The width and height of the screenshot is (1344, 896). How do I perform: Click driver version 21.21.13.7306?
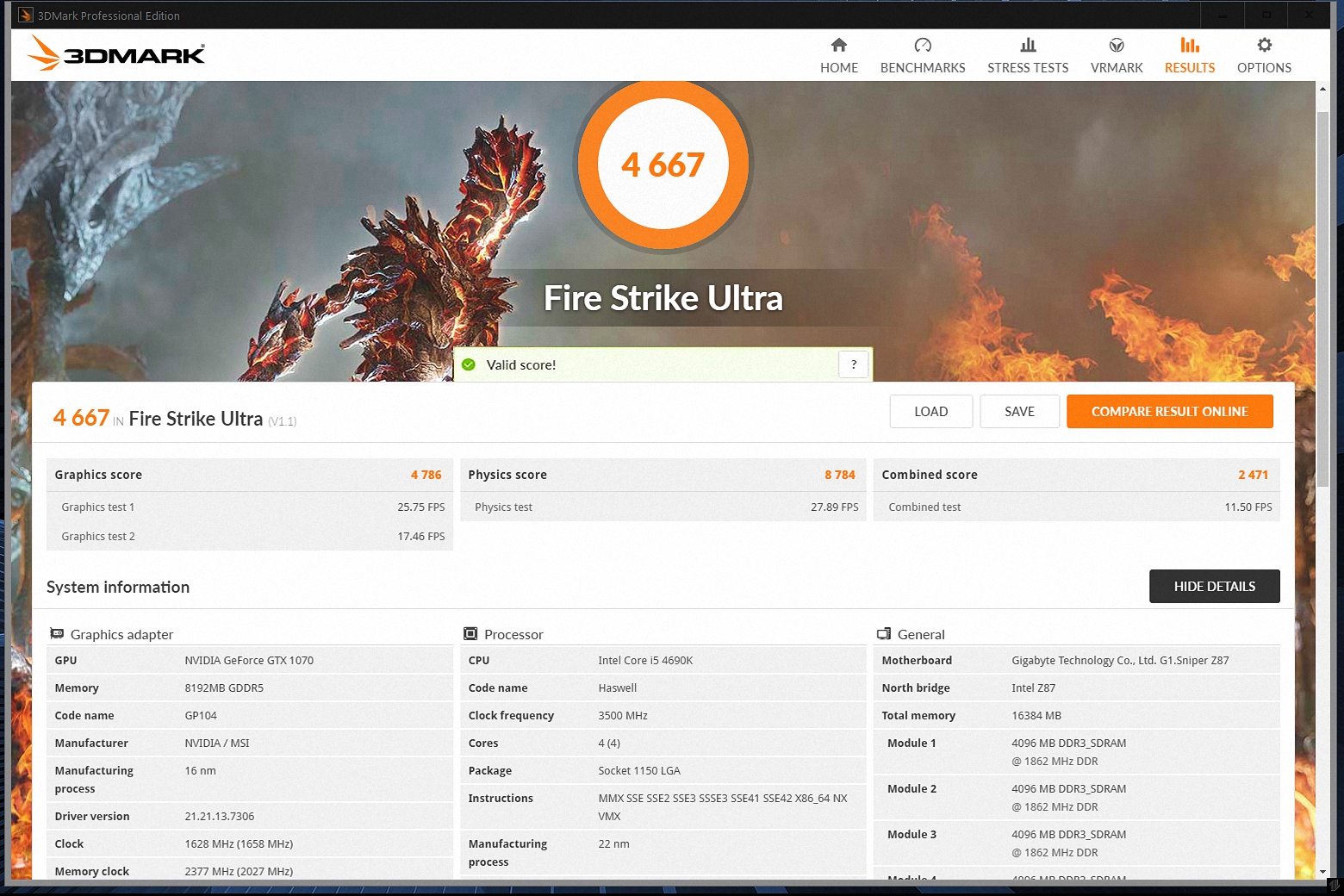coord(220,816)
